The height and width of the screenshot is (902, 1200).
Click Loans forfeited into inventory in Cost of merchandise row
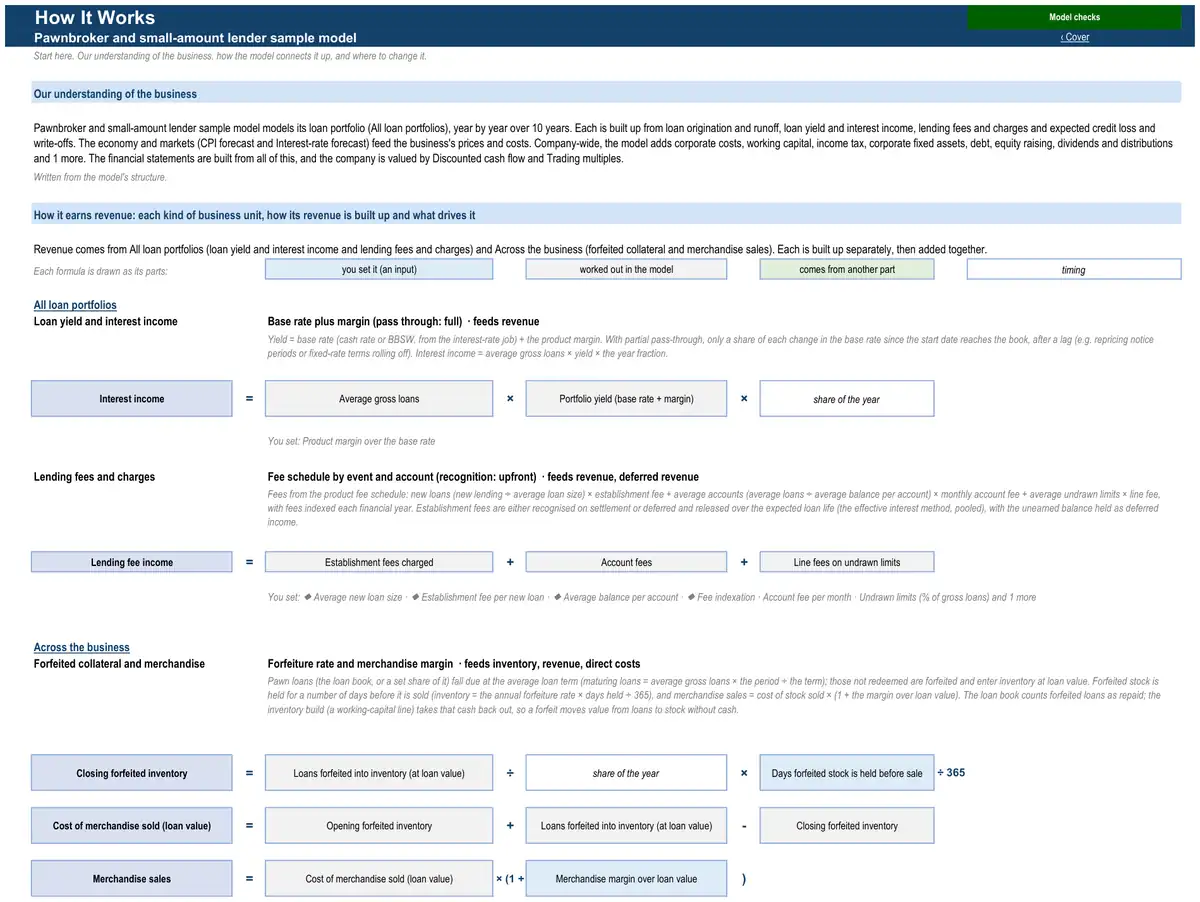pyautogui.click(x=626, y=826)
